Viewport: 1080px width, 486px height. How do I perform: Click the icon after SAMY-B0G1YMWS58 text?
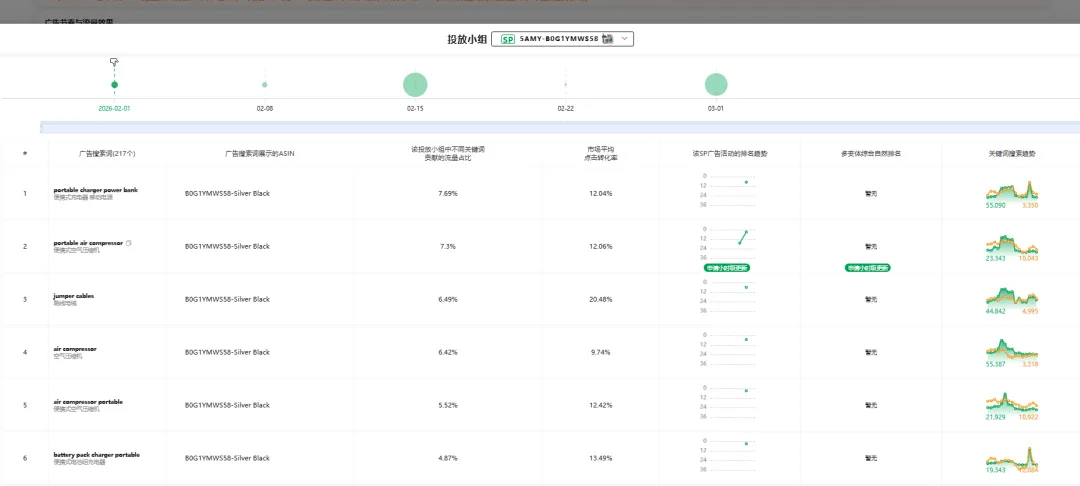(x=607, y=39)
